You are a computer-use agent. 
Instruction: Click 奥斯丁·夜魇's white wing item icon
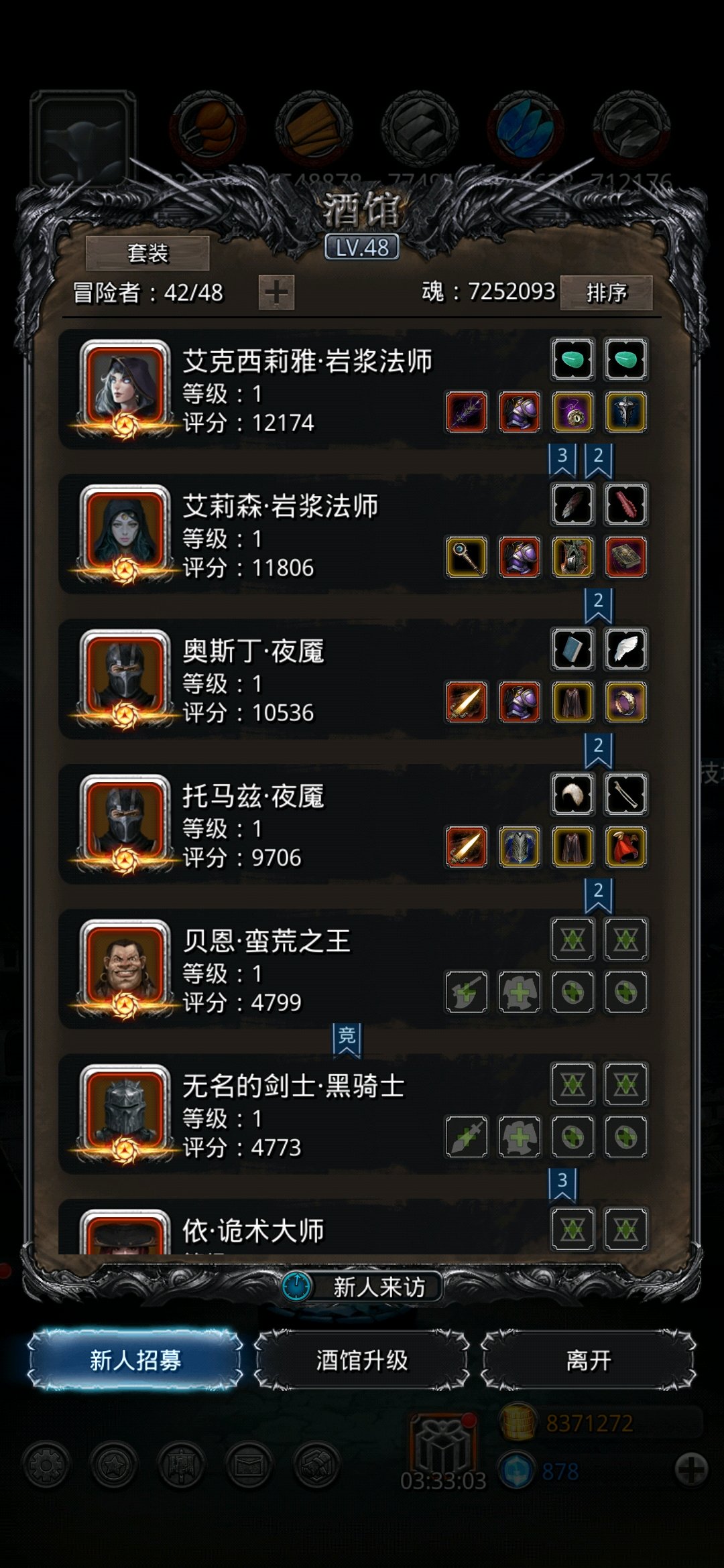pyautogui.click(x=625, y=649)
